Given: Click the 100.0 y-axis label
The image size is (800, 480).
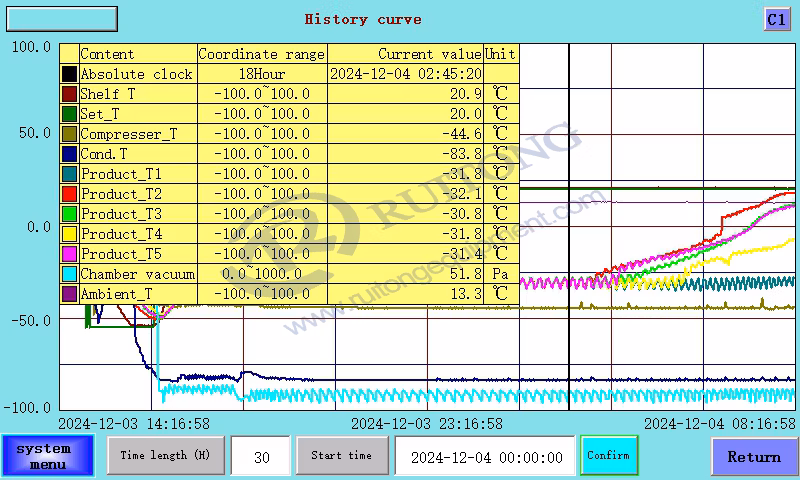Looking at the screenshot, I should point(31,47).
